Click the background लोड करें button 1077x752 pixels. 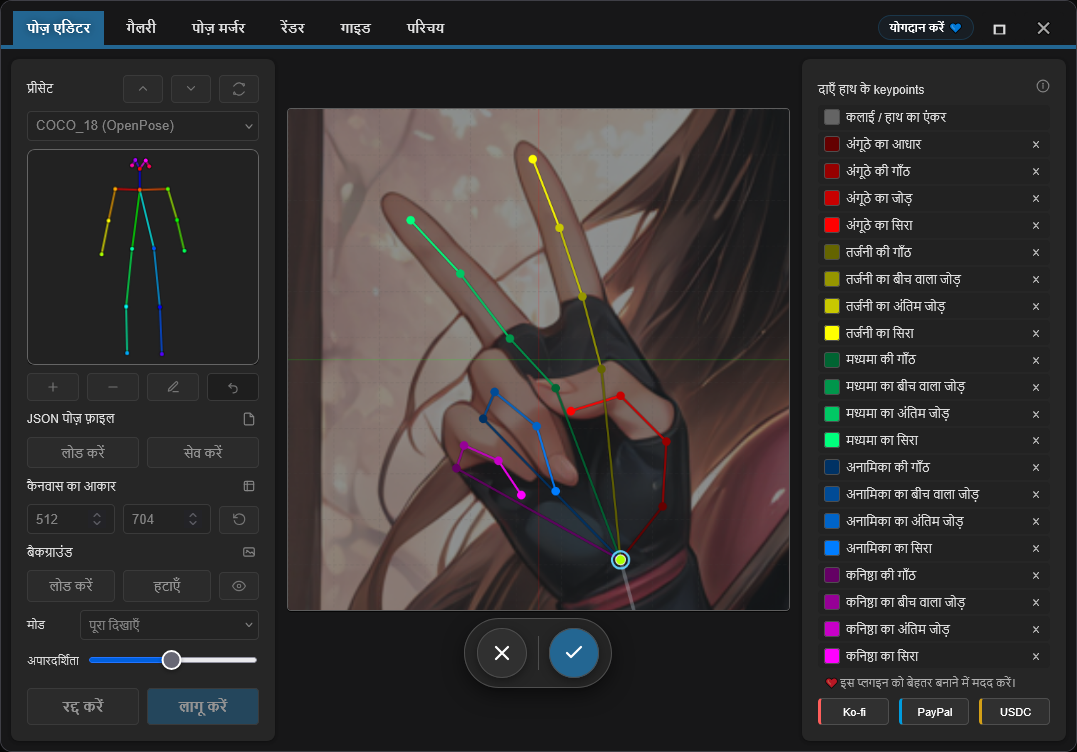[71, 586]
